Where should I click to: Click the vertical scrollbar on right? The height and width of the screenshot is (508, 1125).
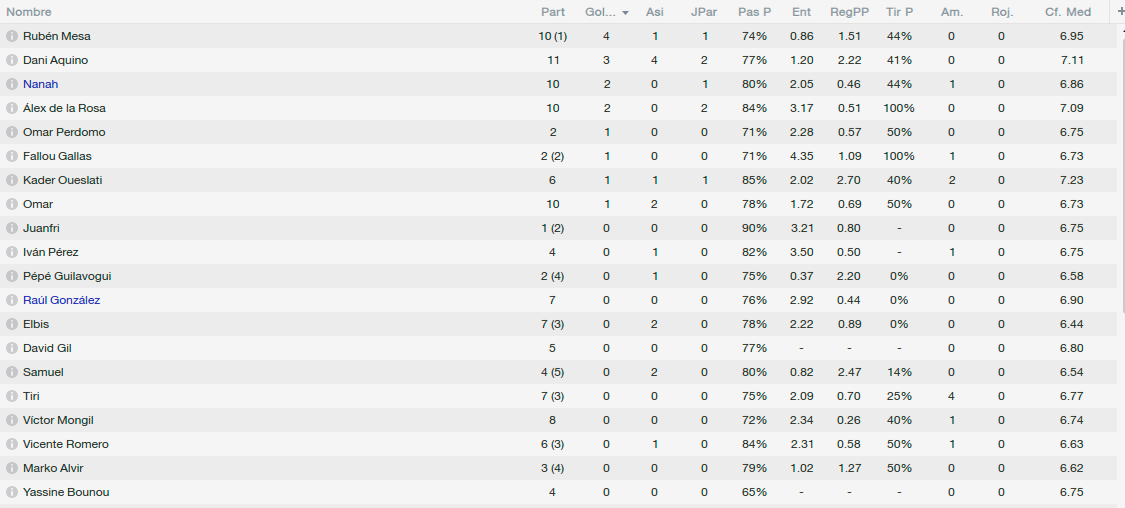pyautogui.click(x=1121, y=170)
